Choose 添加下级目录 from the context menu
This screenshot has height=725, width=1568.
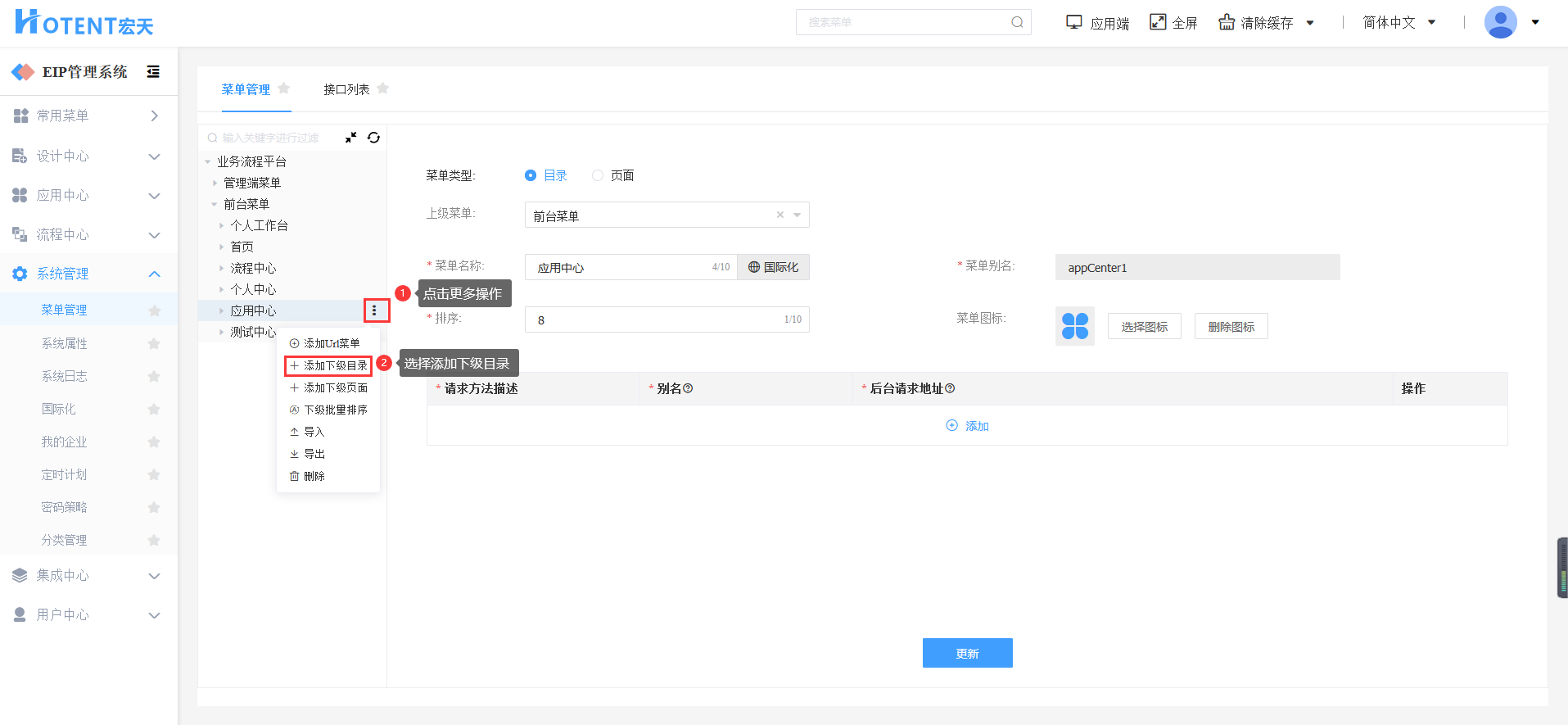click(x=328, y=365)
